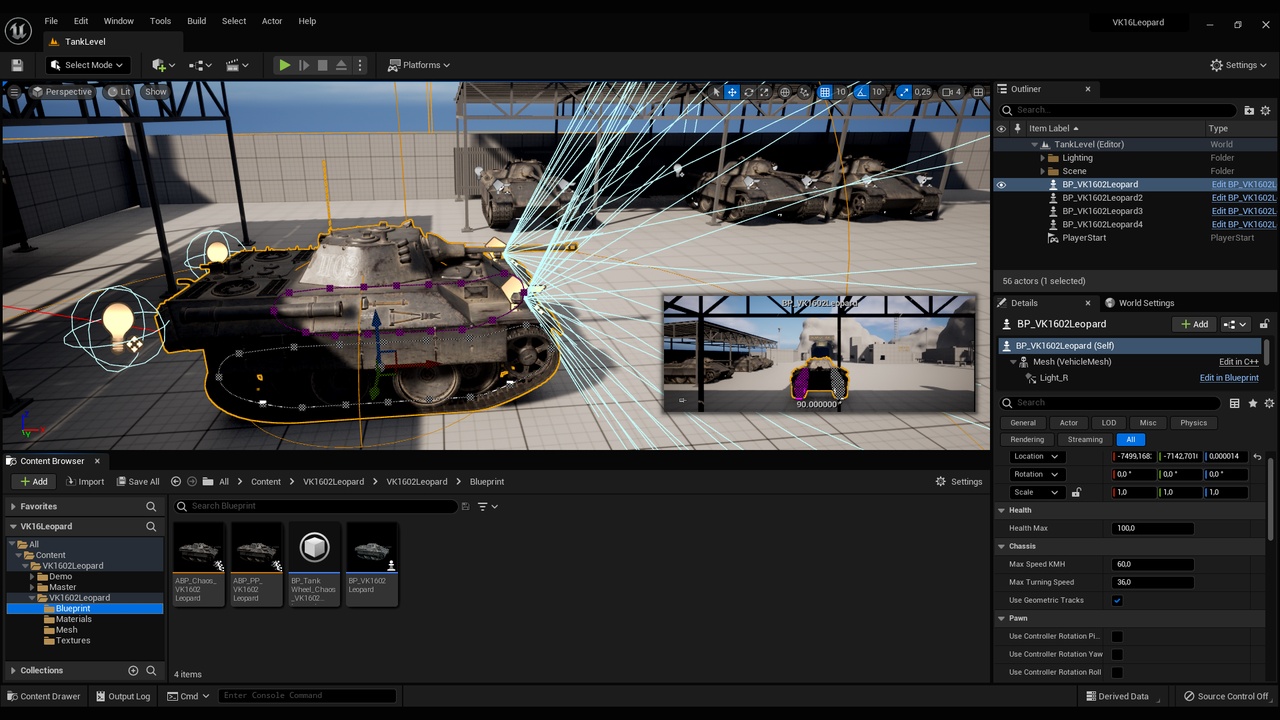The width and height of the screenshot is (1280, 720).
Task: Select BP_VK1602Leopard3 in Outliner
Action: click(1102, 211)
